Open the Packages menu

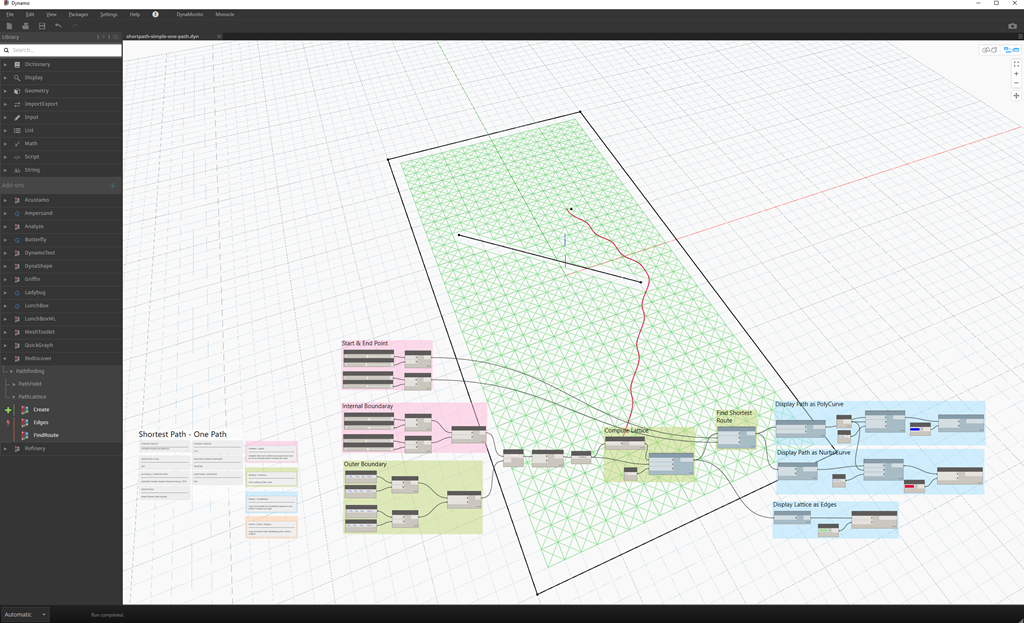[x=78, y=14]
